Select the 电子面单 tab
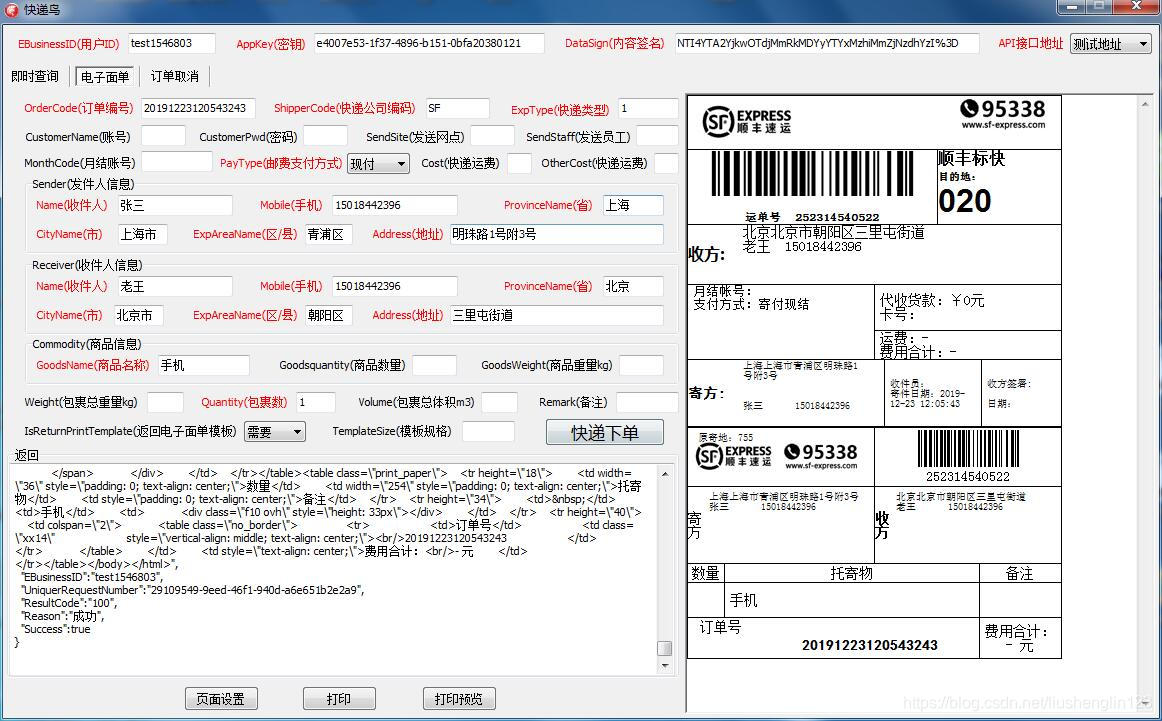Image resolution: width=1162 pixels, height=721 pixels. click(104, 76)
